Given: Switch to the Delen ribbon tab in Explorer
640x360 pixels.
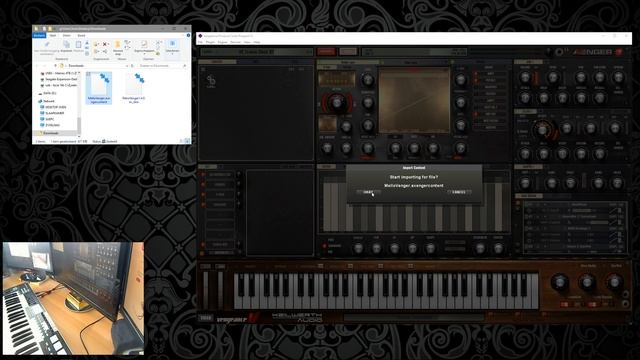Looking at the screenshot, I should pos(67,36).
